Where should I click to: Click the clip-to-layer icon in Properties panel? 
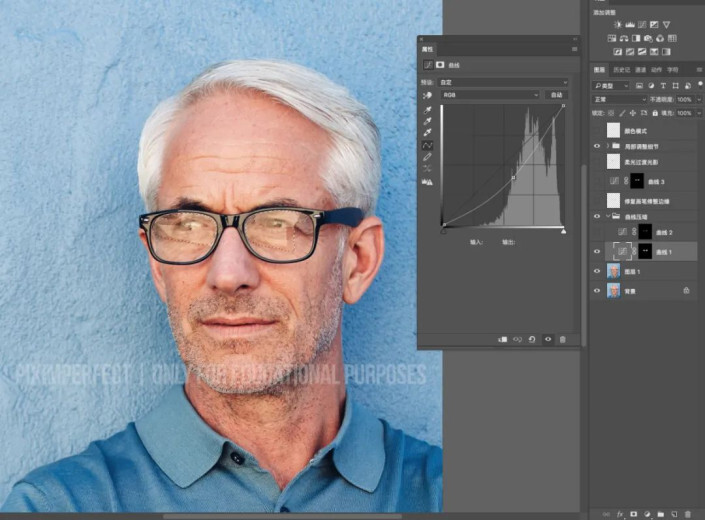502,339
